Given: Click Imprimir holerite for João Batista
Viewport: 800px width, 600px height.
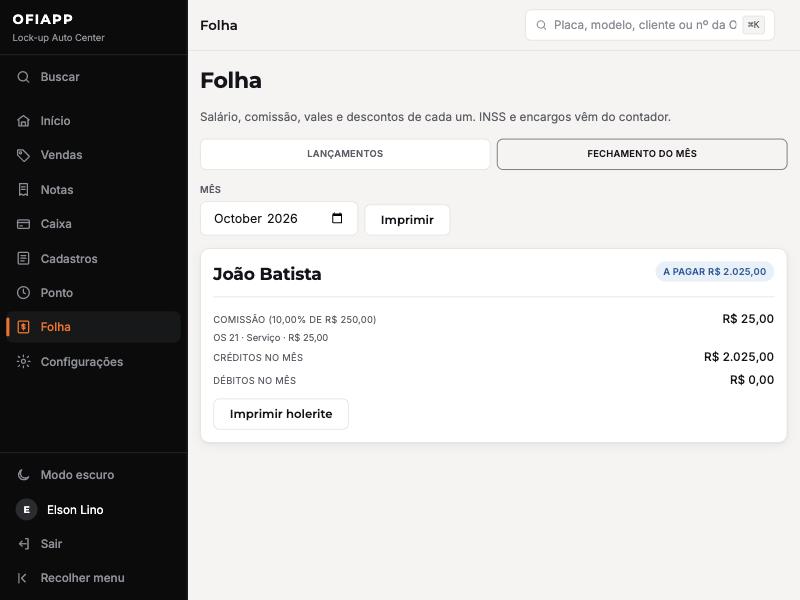Looking at the screenshot, I should [281, 414].
